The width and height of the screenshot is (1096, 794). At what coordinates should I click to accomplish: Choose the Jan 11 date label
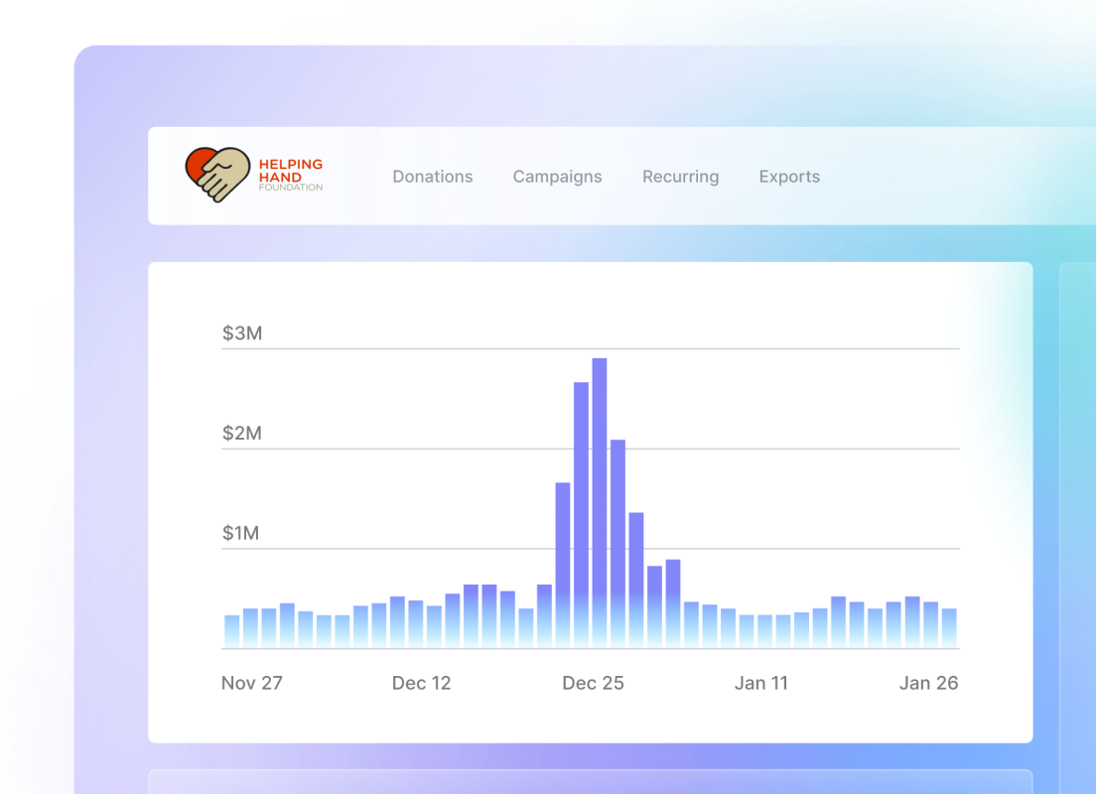(x=761, y=683)
